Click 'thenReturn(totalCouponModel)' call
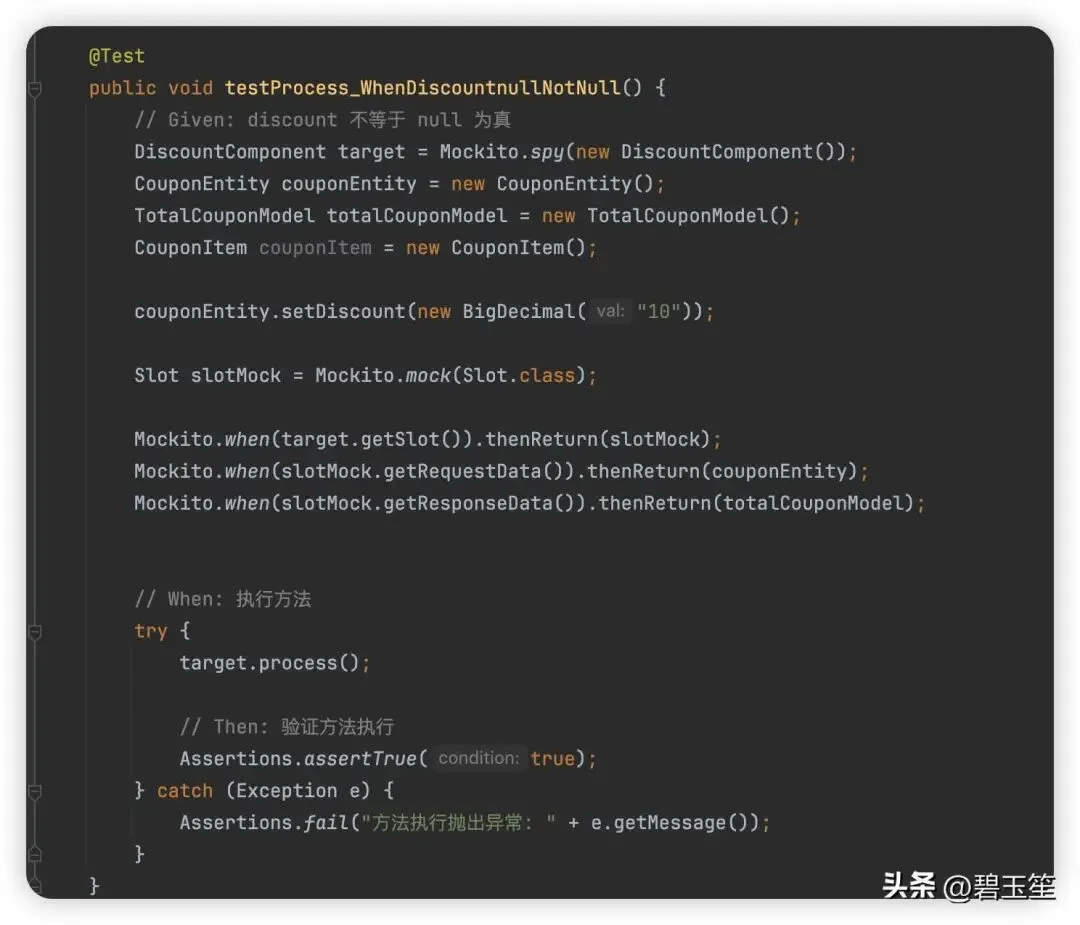Image resolution: width=1080 pixels, height=925 pixels. [x=756, y=503]
